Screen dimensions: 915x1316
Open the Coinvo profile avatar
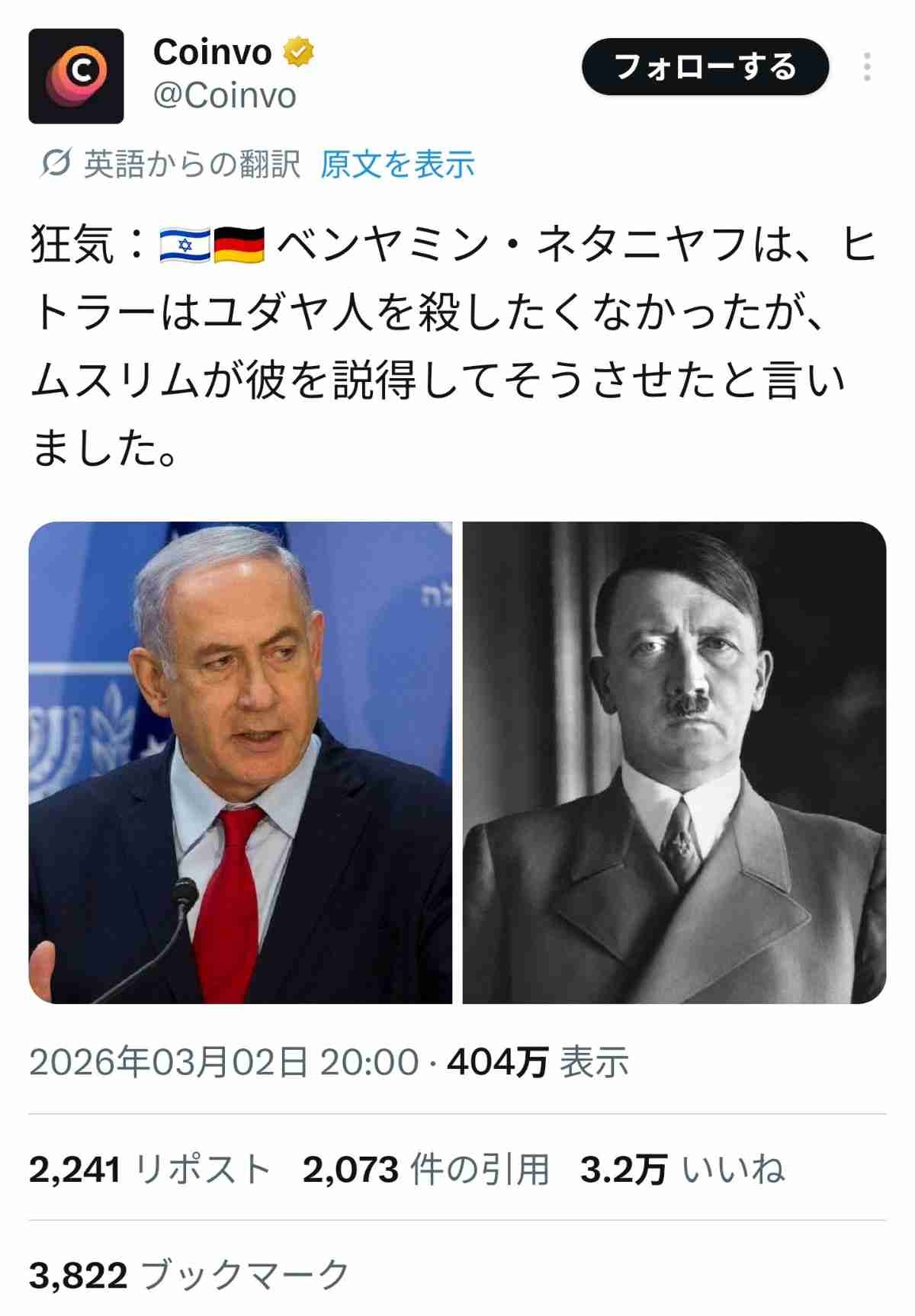[75, 76]
